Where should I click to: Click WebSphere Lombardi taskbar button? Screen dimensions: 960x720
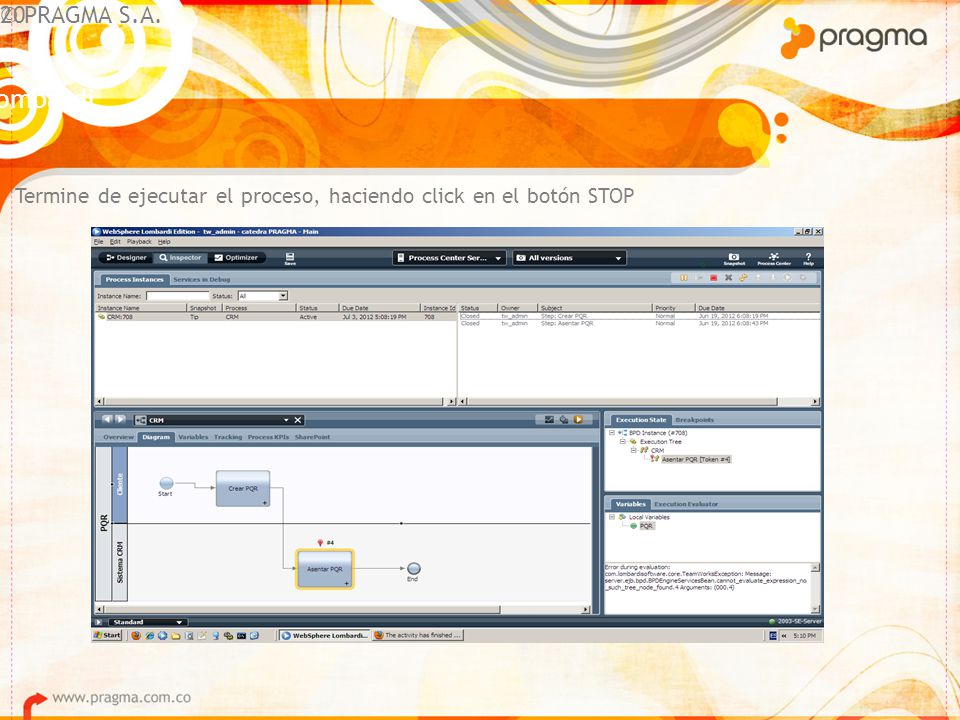(x=324, y=636)
